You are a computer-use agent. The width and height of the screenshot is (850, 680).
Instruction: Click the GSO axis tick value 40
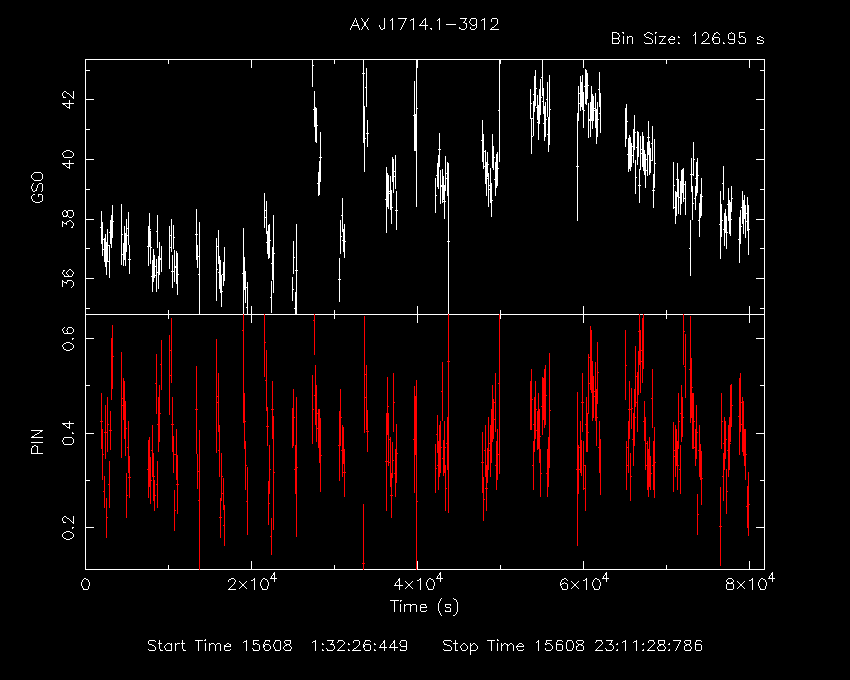coord(68,159)
